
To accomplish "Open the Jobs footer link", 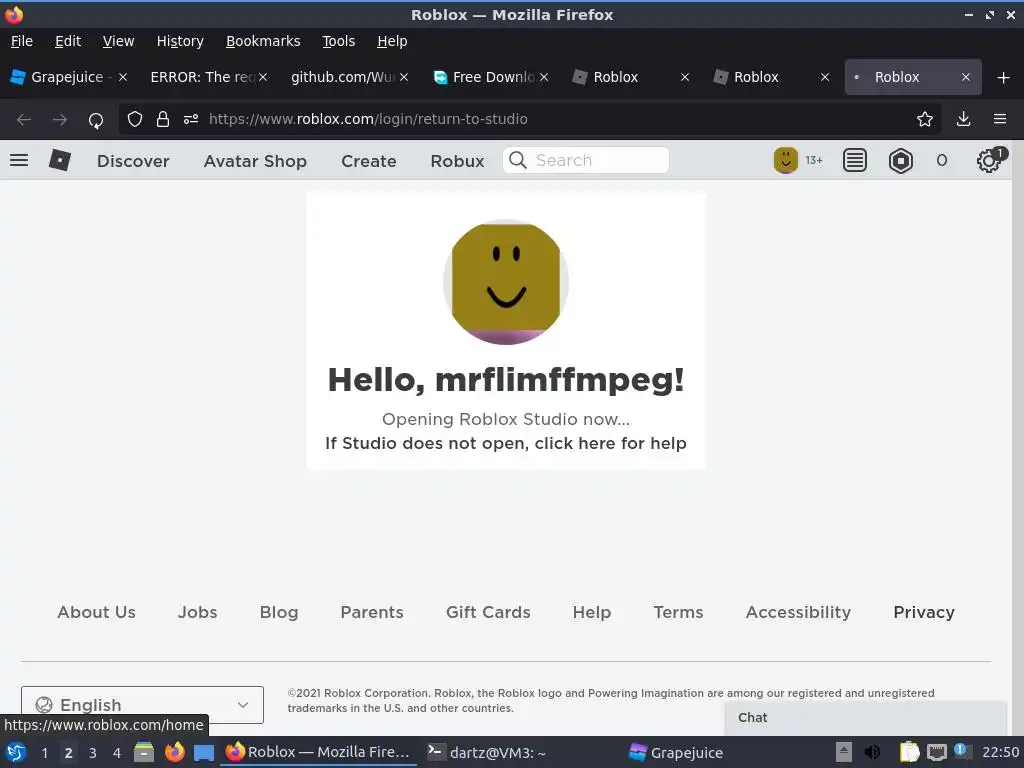I will tap(197, 612).
